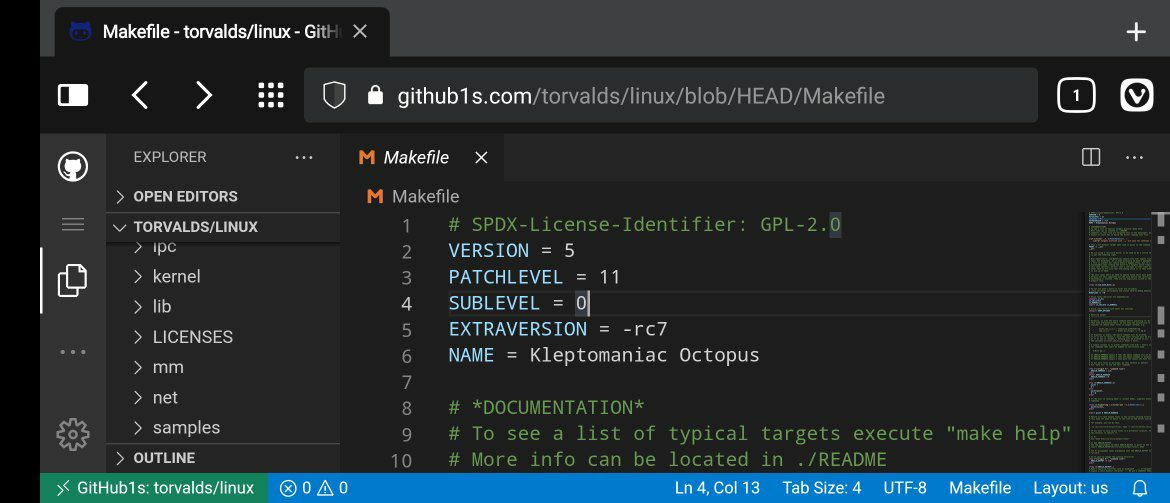Select the Makefile editor tab
The image size is (1170, 503).
422,157
